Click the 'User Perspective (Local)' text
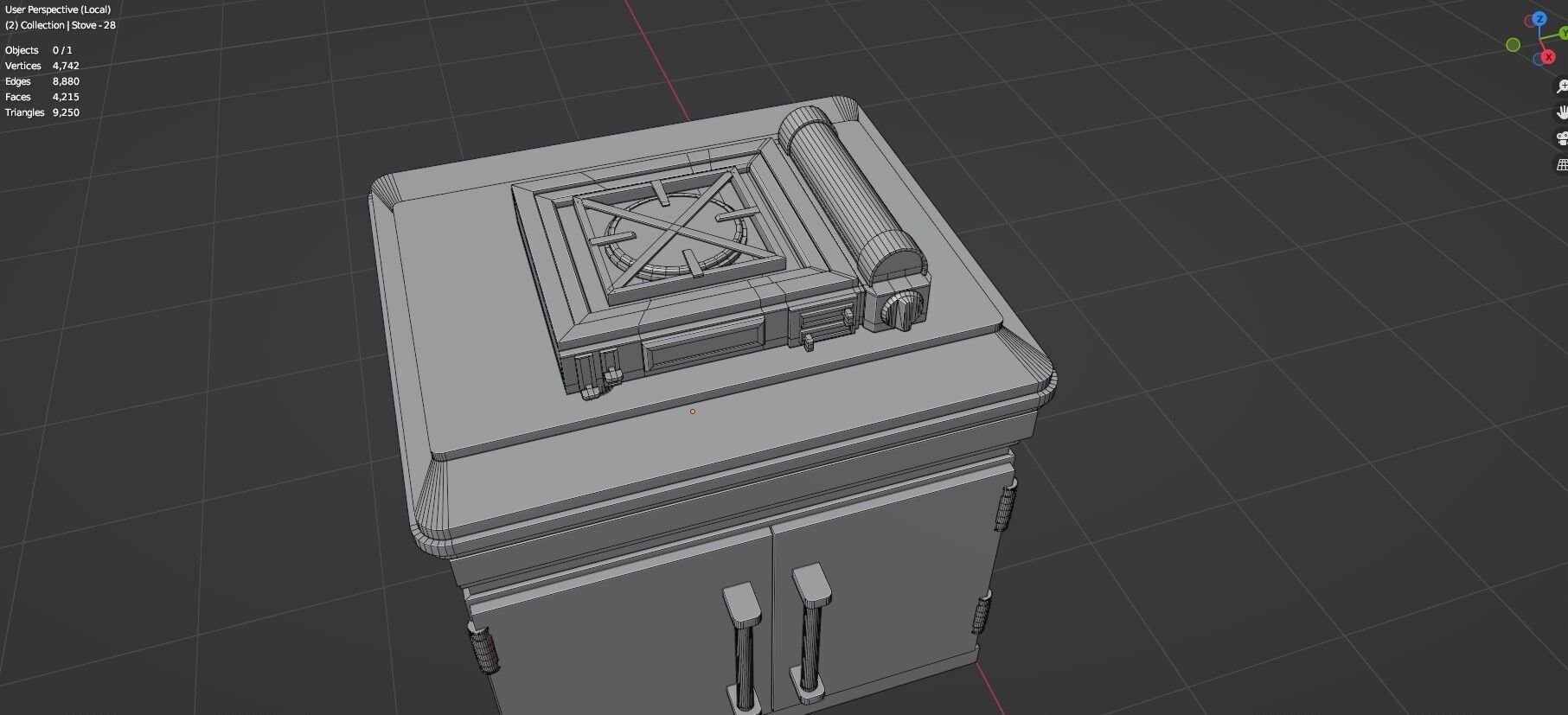Viewport: 1568px width, 715px height. (58, 10)
